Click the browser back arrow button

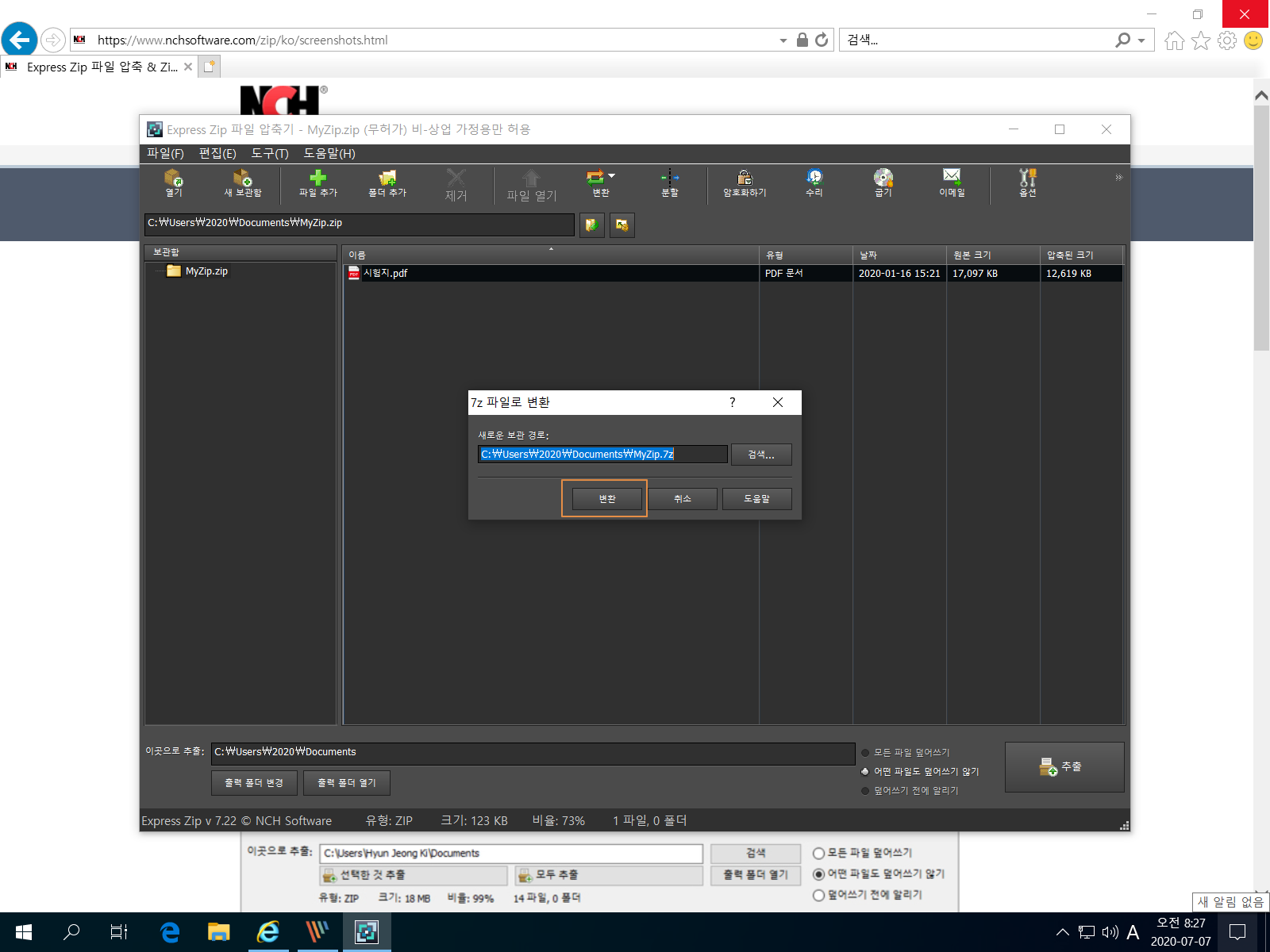coord(19,39)
